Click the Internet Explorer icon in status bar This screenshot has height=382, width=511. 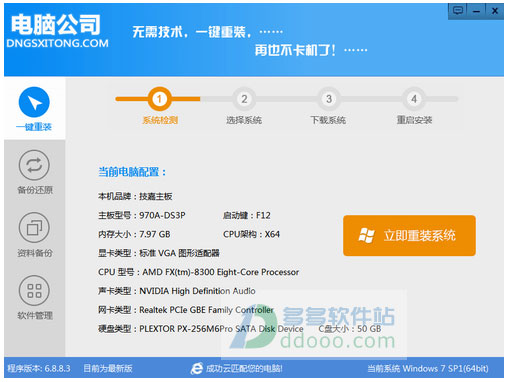(197, 368)
